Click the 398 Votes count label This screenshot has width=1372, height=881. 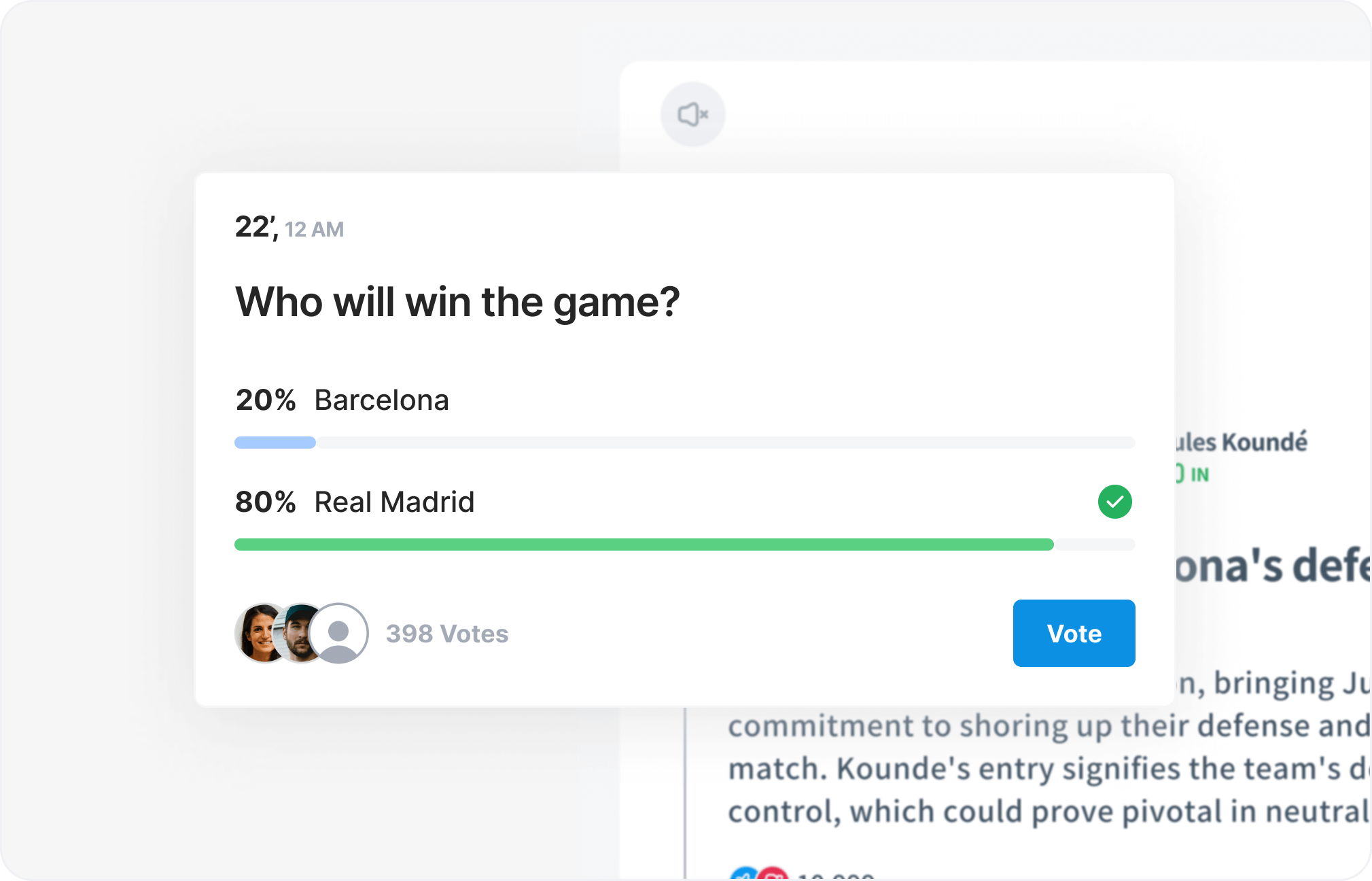pos(447,634)
